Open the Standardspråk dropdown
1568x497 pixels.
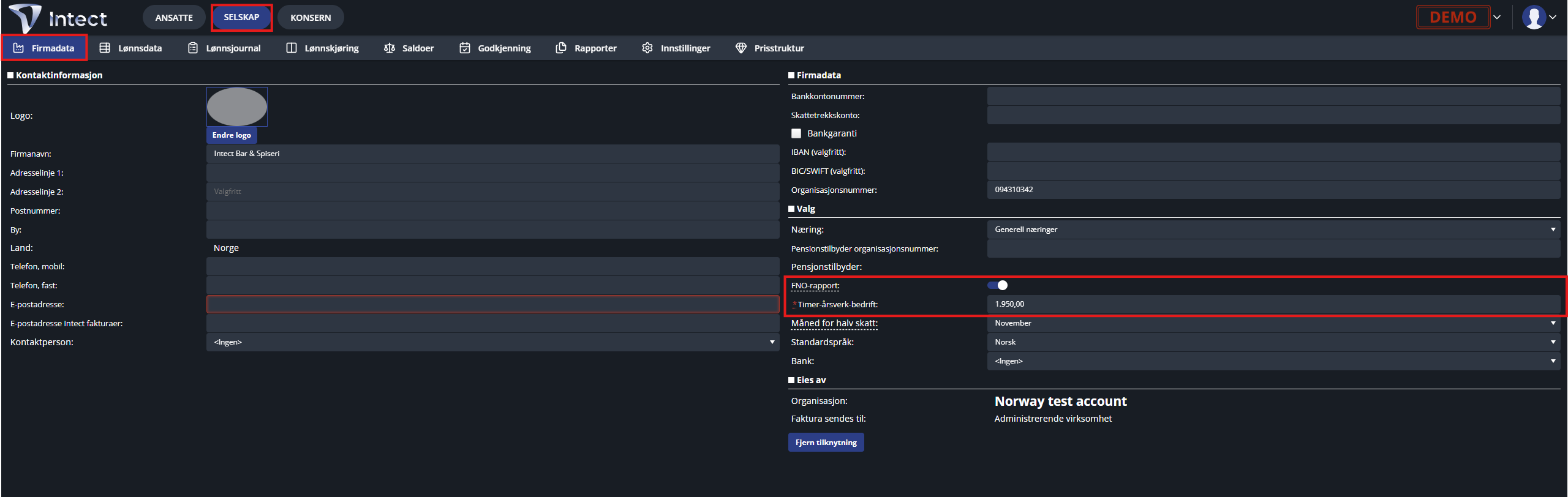[1273, 342]
